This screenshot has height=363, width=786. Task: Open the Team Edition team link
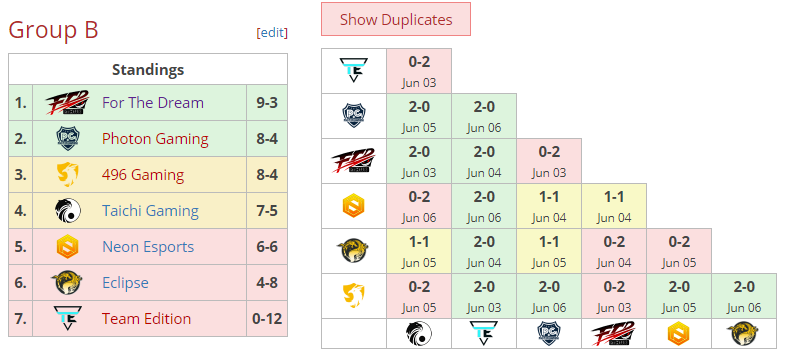pos(146,319)
